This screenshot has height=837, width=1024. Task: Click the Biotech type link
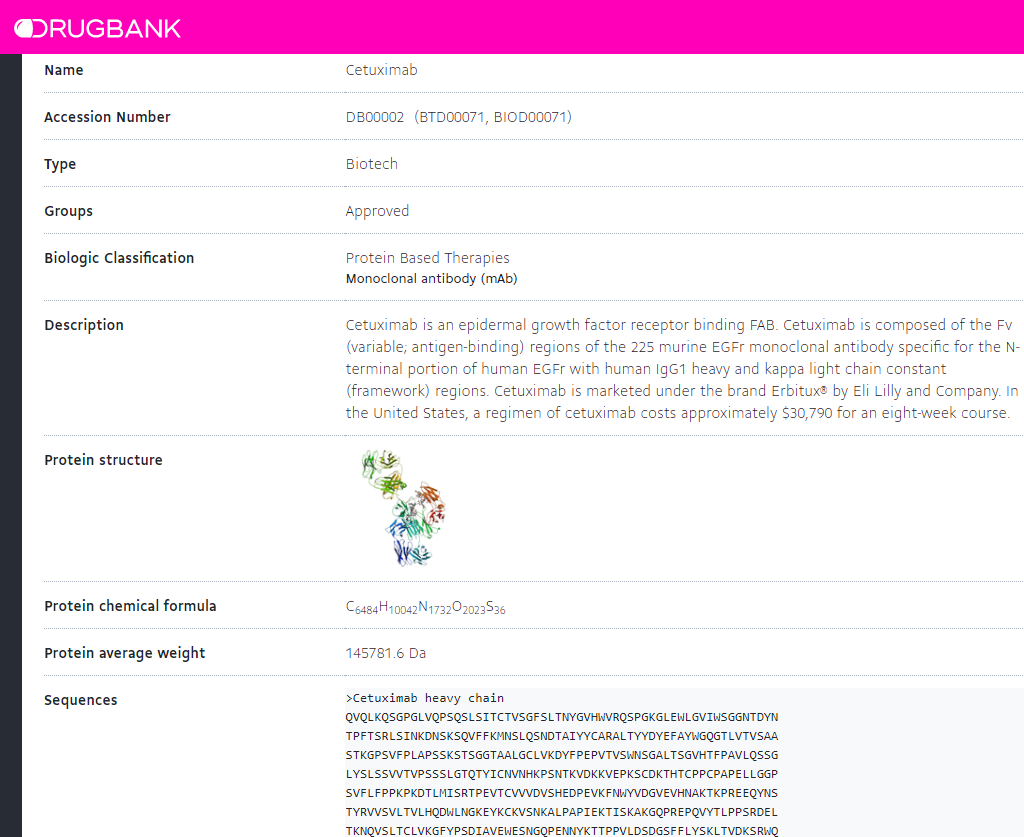371,163
